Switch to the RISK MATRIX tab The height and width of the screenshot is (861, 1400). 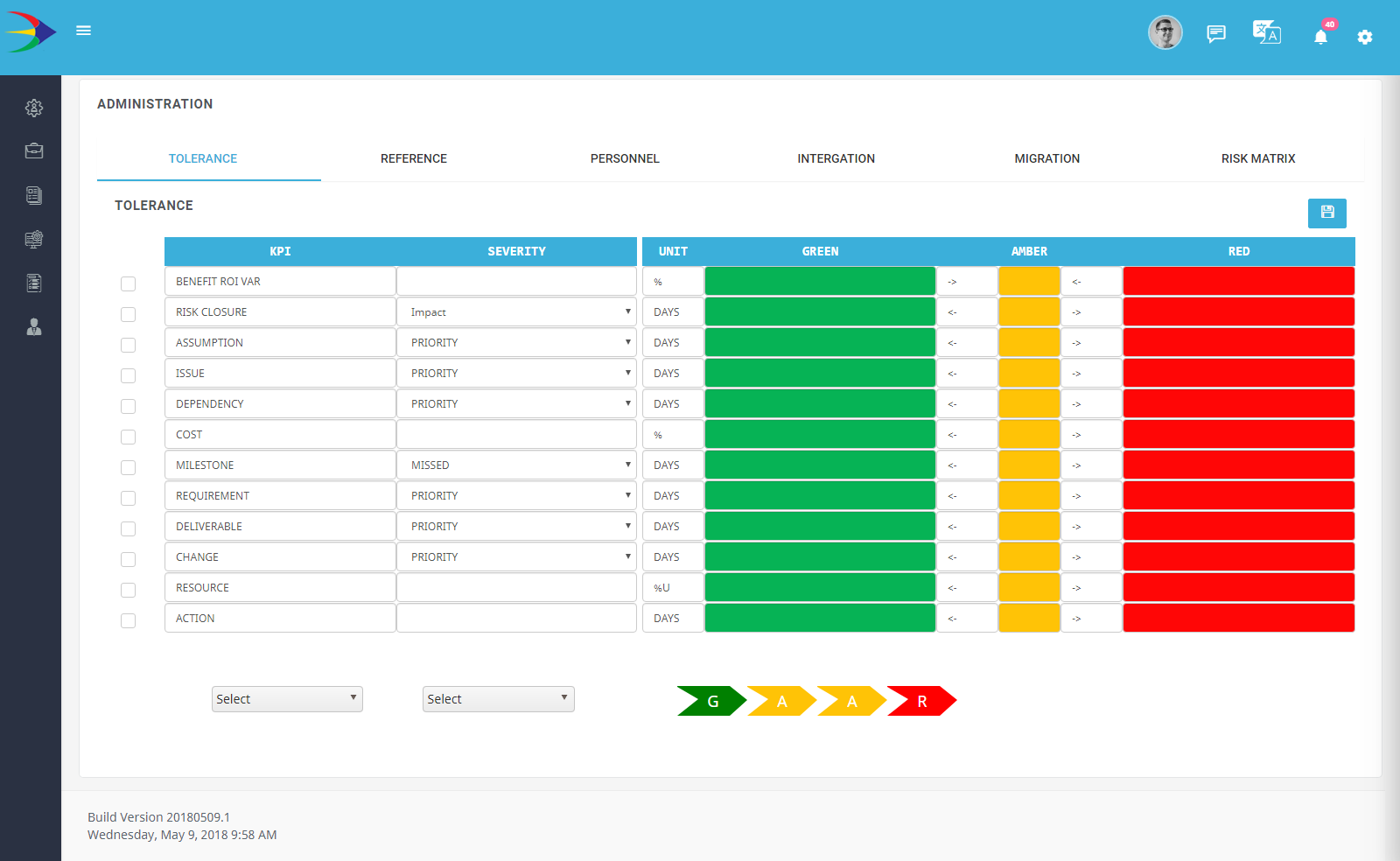[1257, 158]
